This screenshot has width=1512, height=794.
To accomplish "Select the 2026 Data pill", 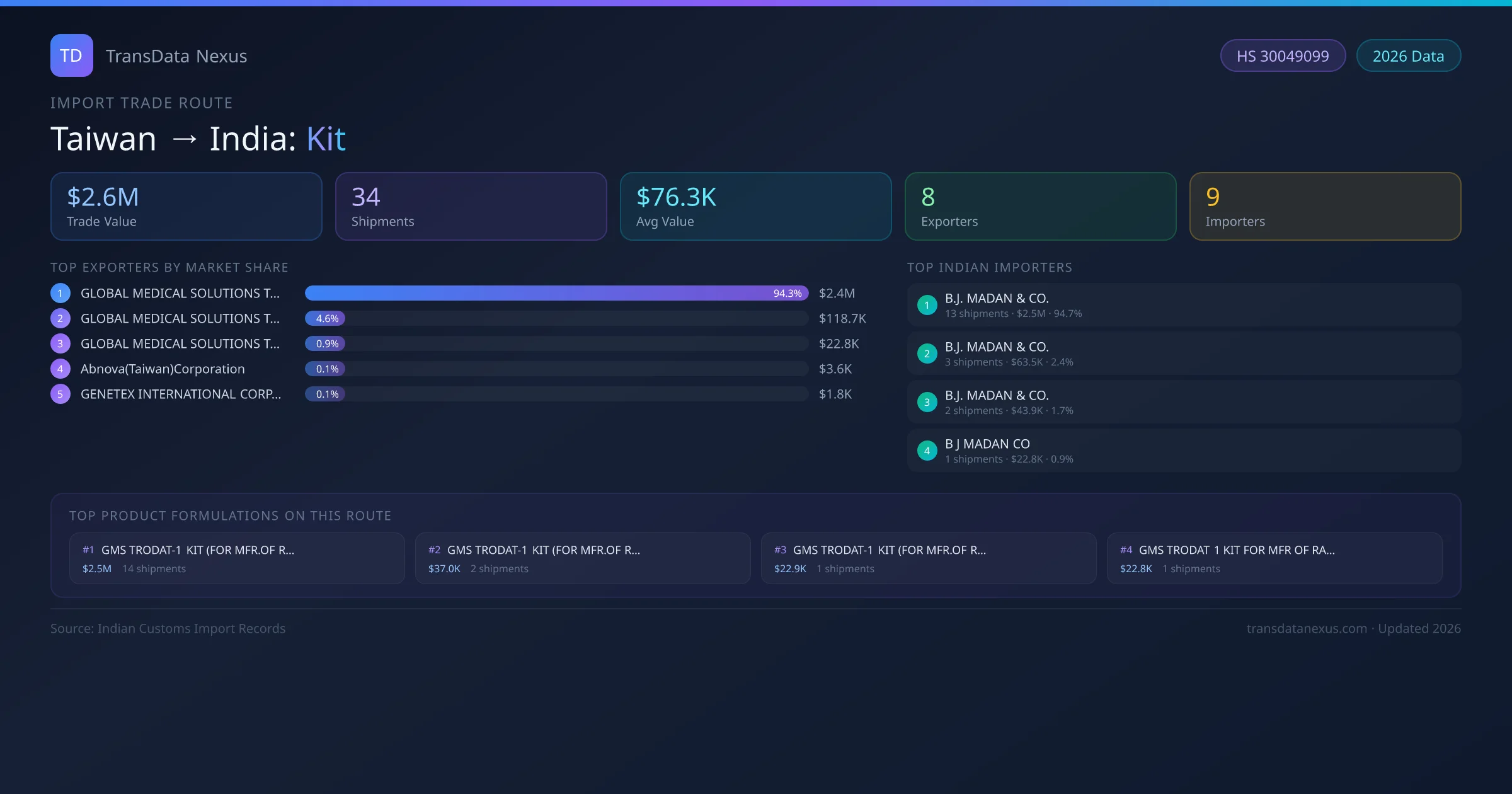I will (x=1408, y=56).
